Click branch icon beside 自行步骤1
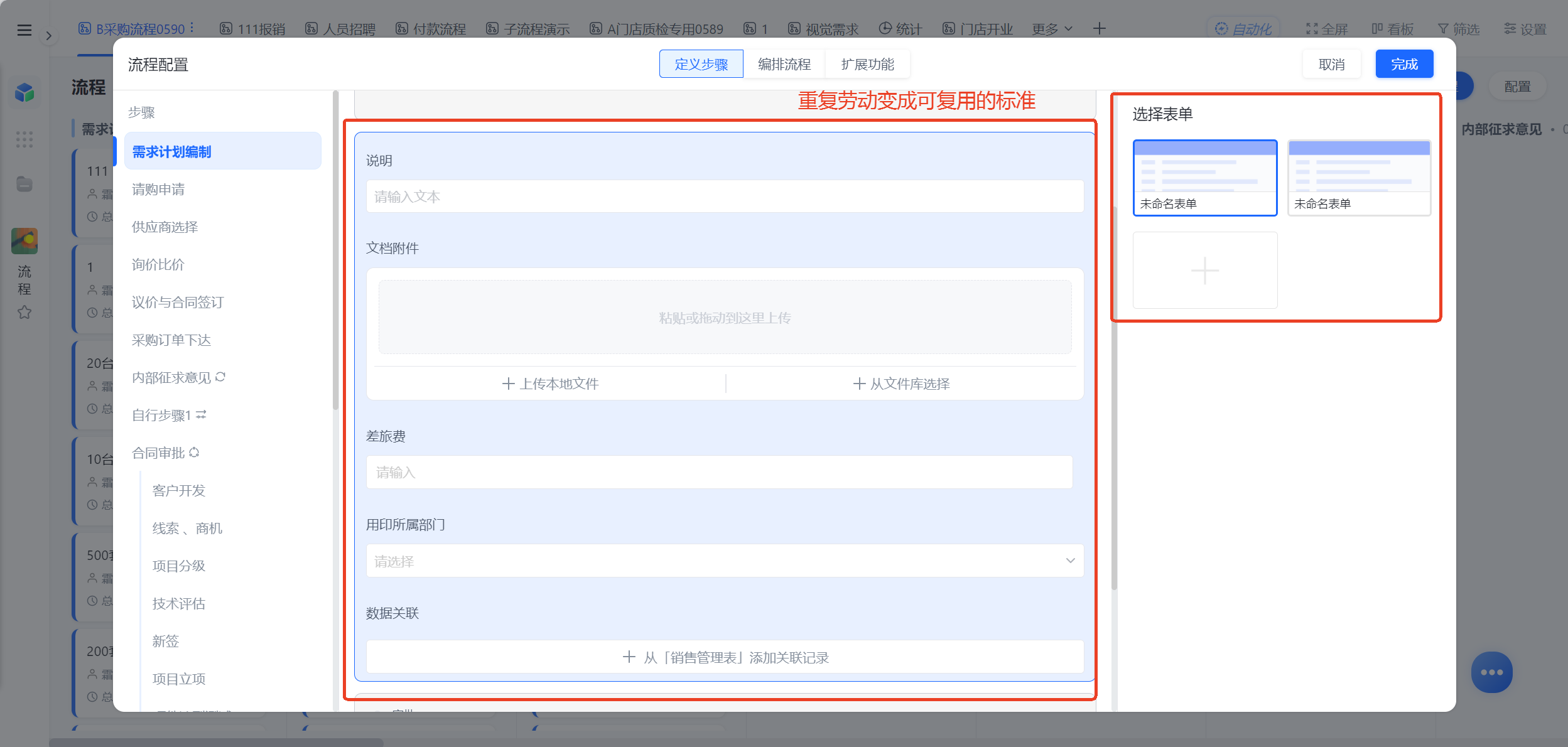The image size is (1568, 747). 201,414
